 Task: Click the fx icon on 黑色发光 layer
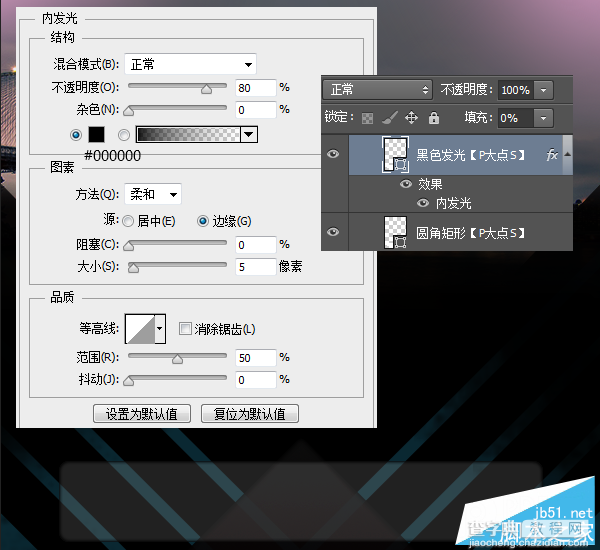(552, 155)
